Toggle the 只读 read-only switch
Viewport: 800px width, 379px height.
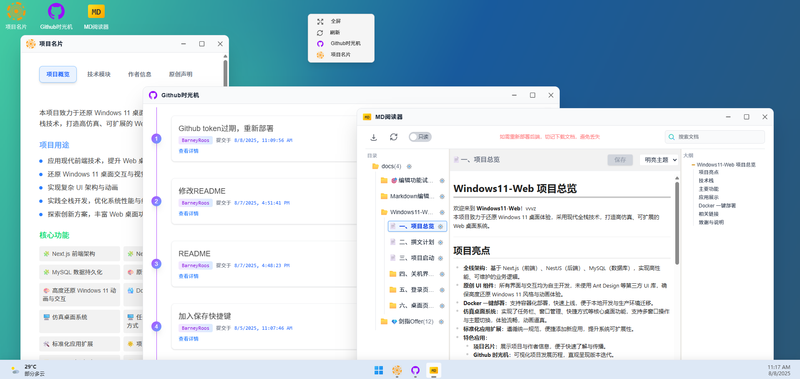[420, 137]
